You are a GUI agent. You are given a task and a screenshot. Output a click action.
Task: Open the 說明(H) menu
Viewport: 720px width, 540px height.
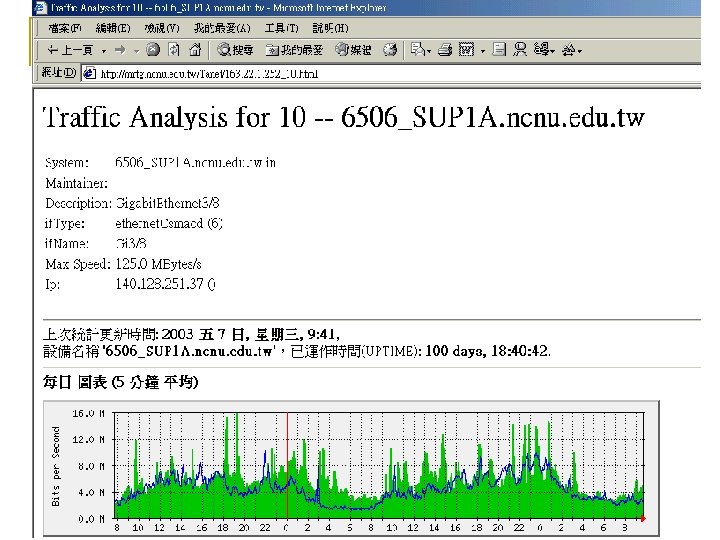click(x=331, y=28)
